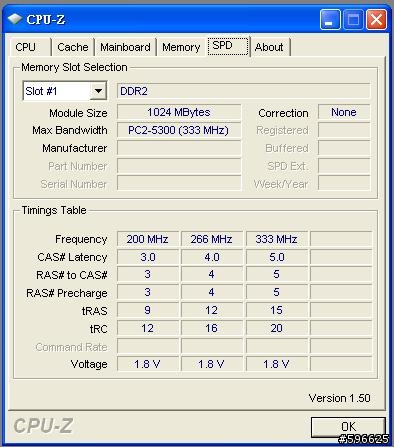Image resolution: width=394 pixels, height=447 pixels.
Task: Click the Max Bandwidth label
Action: tap(70, 130)
